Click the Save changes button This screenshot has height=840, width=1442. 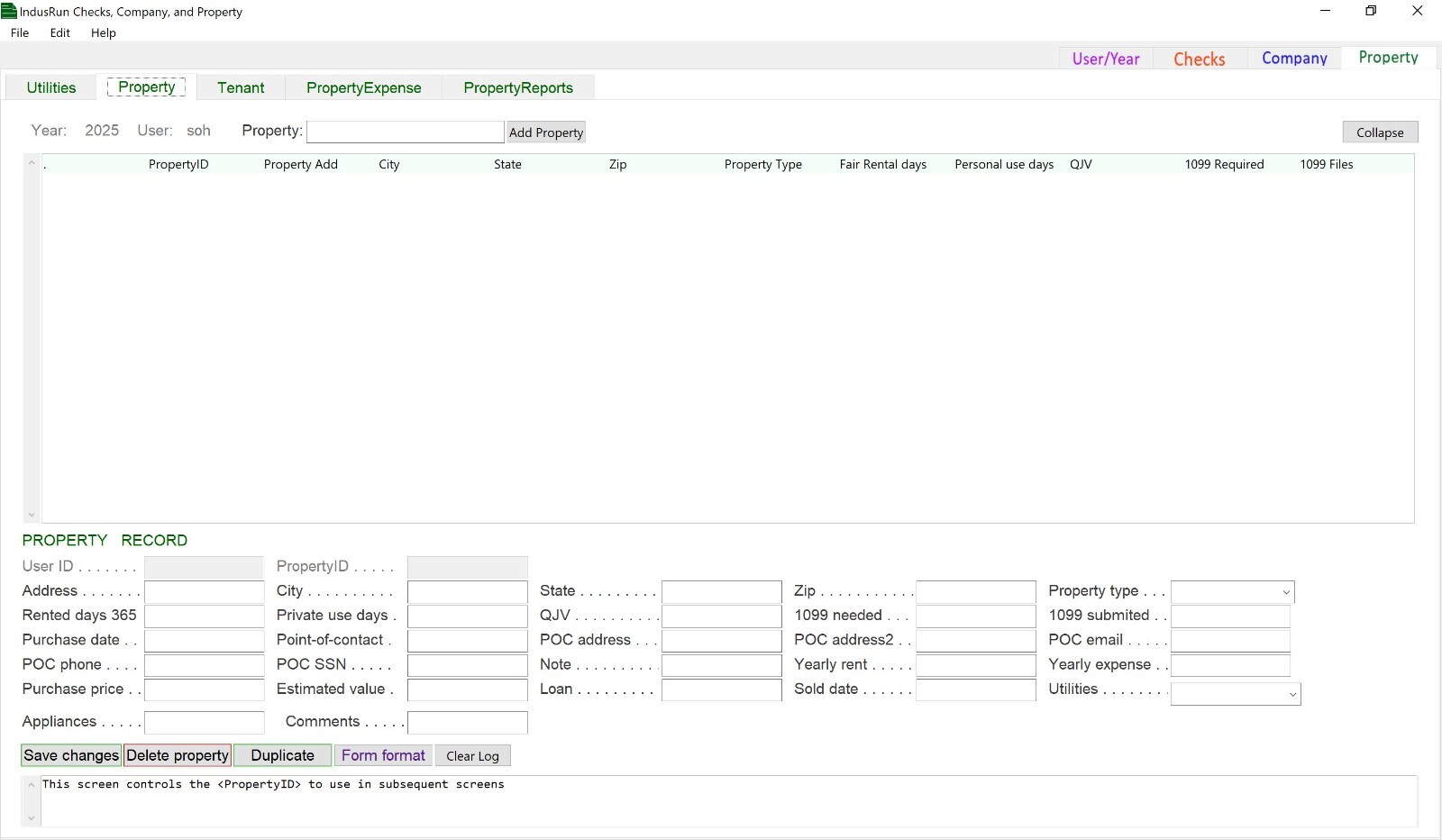click(x=71, y=755)
